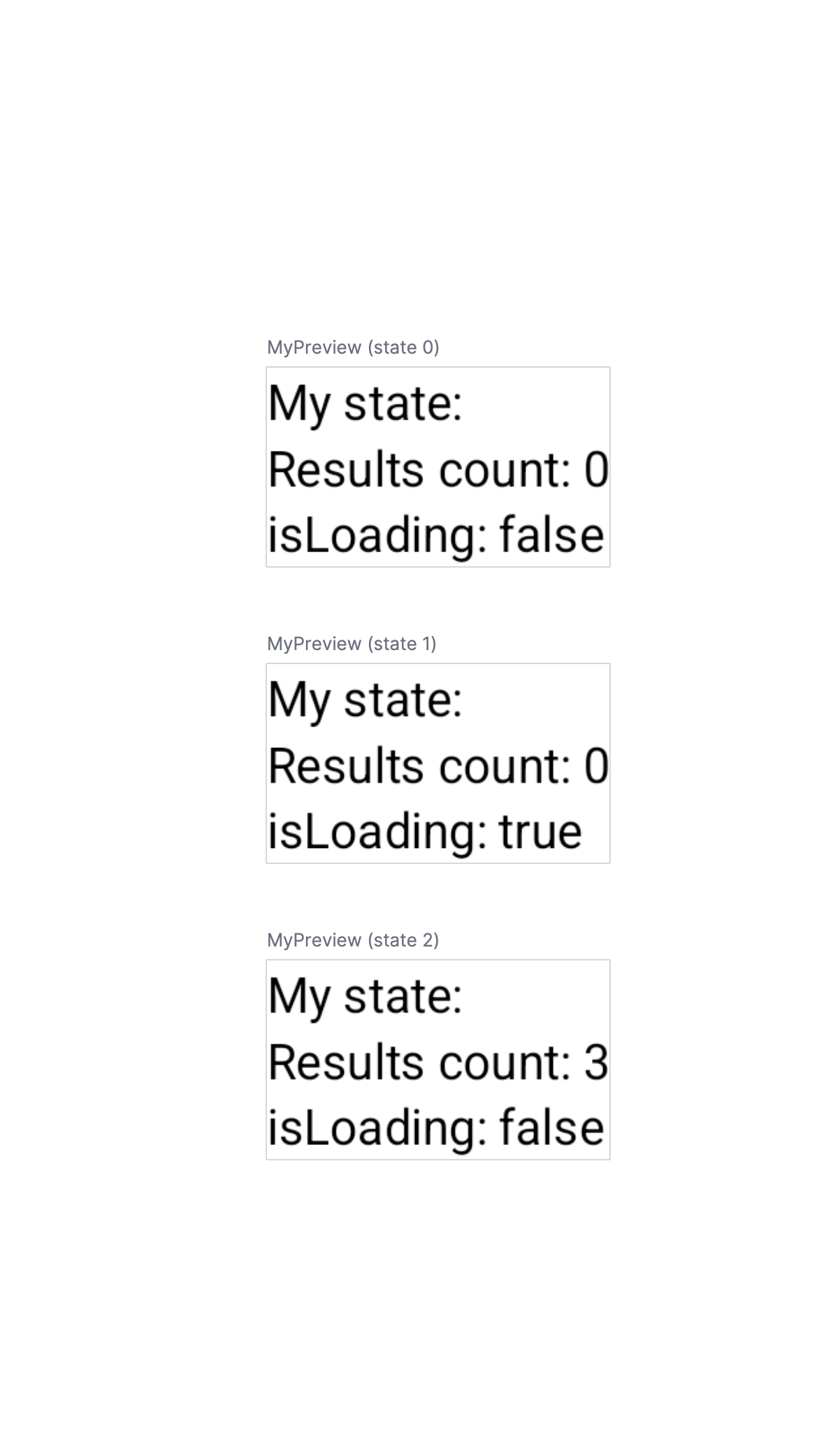Click the count digit 0 in state 0 preview
The image size is (840, 1447).
click(x=596, y=470)
